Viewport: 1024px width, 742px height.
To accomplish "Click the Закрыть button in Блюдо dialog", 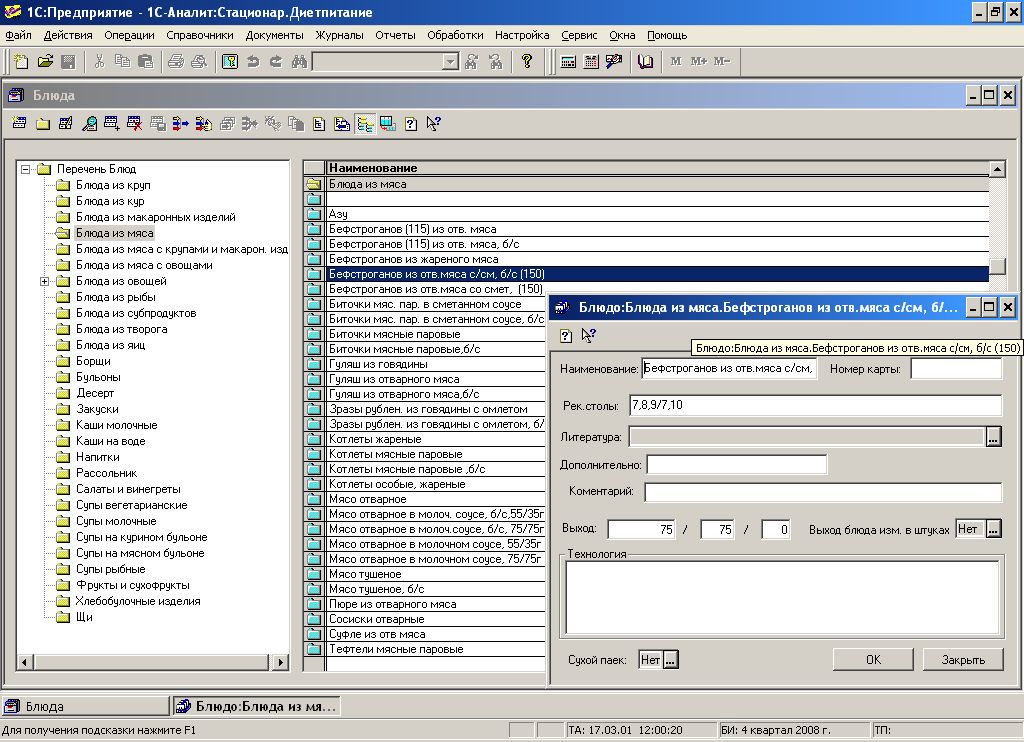I will point(963,660).
